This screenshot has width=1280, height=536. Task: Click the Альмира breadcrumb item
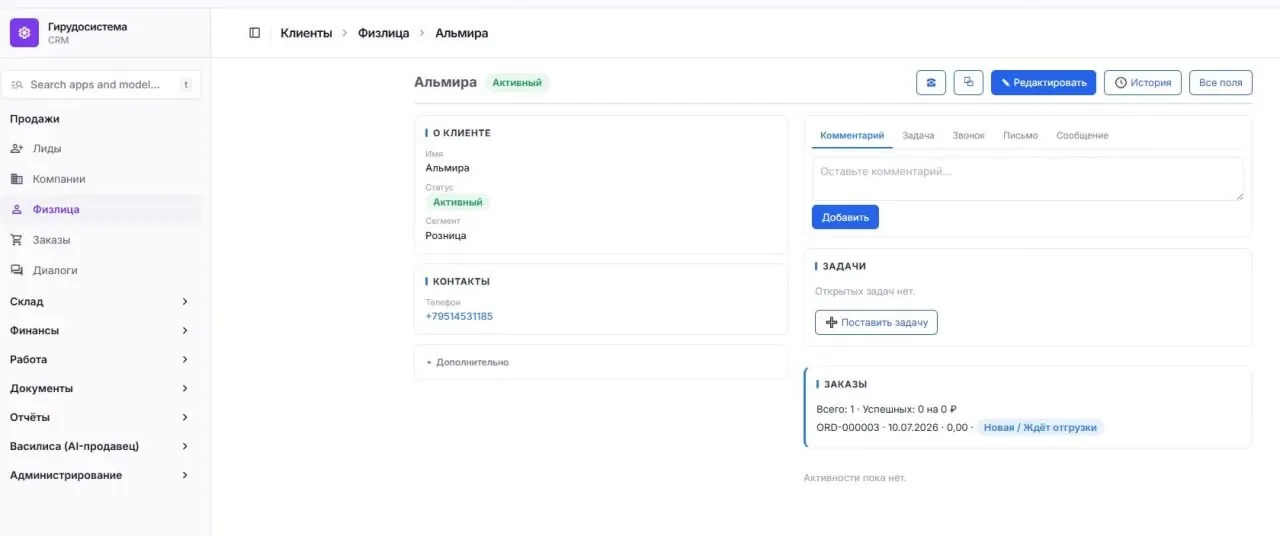click(462, 33)
